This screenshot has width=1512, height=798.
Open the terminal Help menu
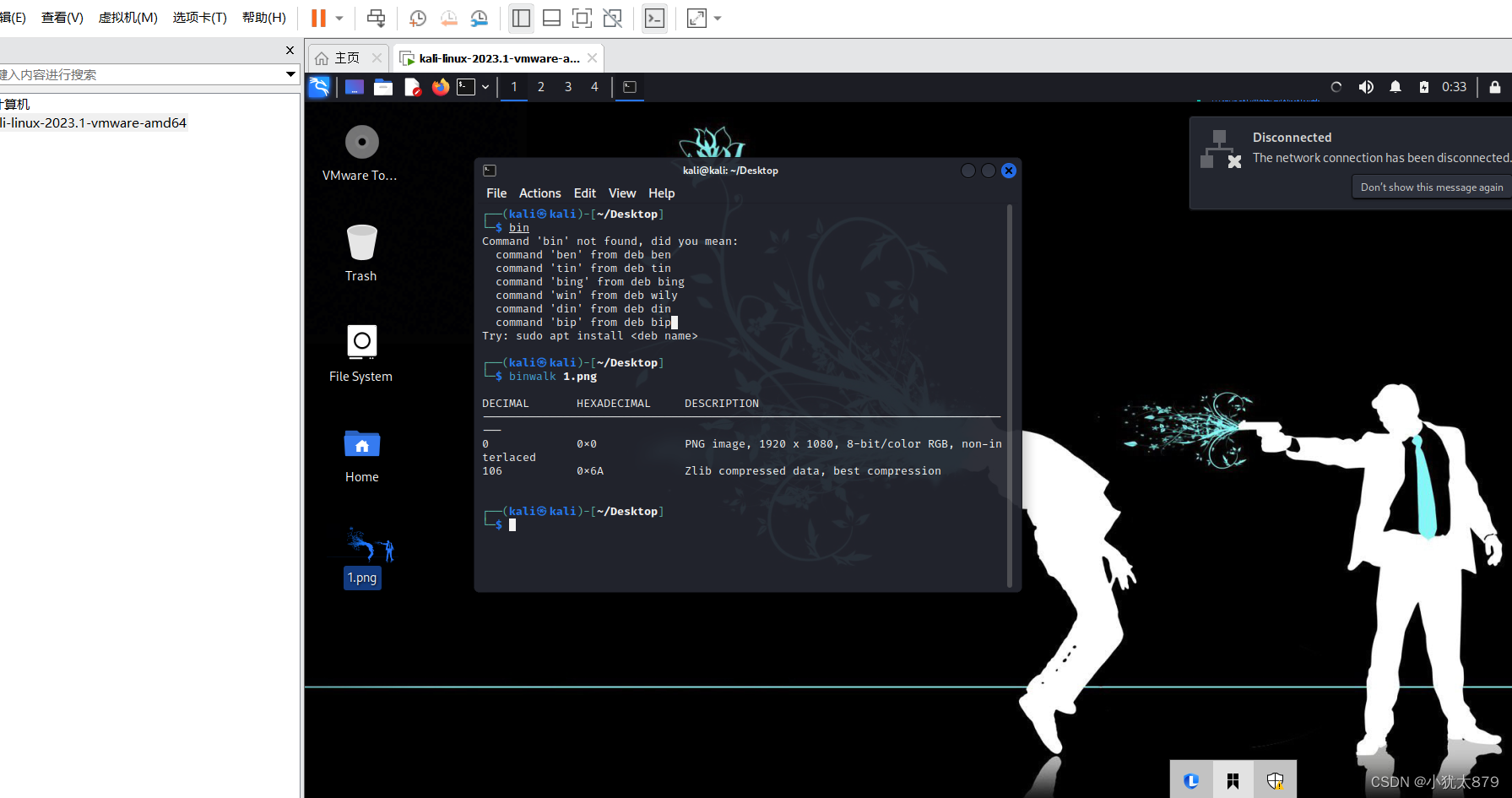tap(662, 193)
